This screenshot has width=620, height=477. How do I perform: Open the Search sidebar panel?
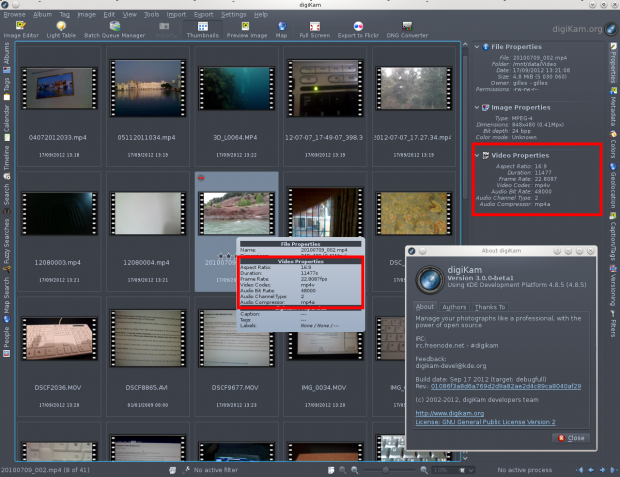pos(7,199)
